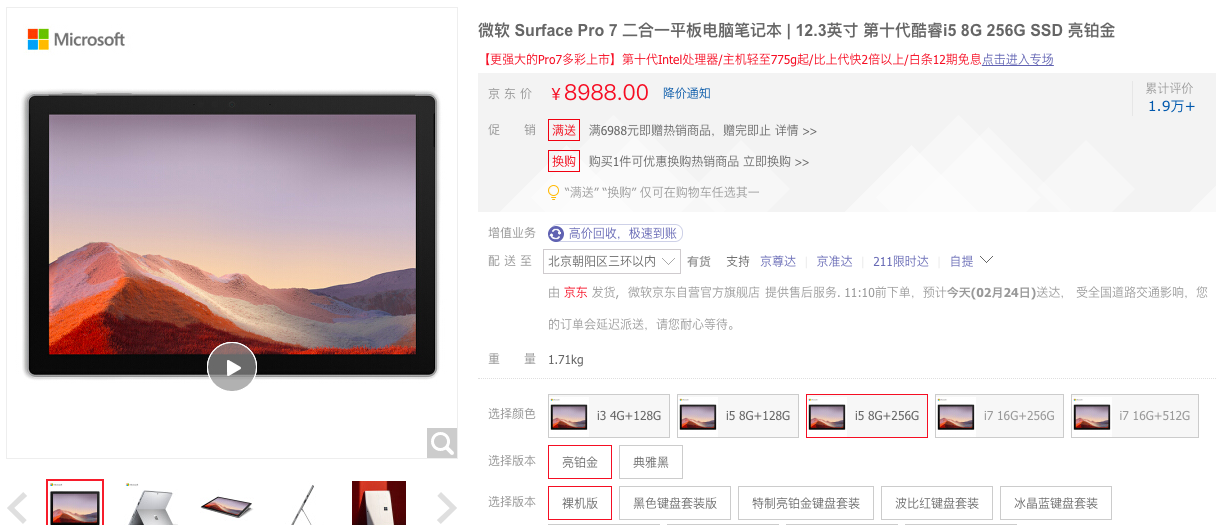Viewport: 1231px width, 525px height.
Task: Expand 满送 promotion details link
Action: point(796,130)
